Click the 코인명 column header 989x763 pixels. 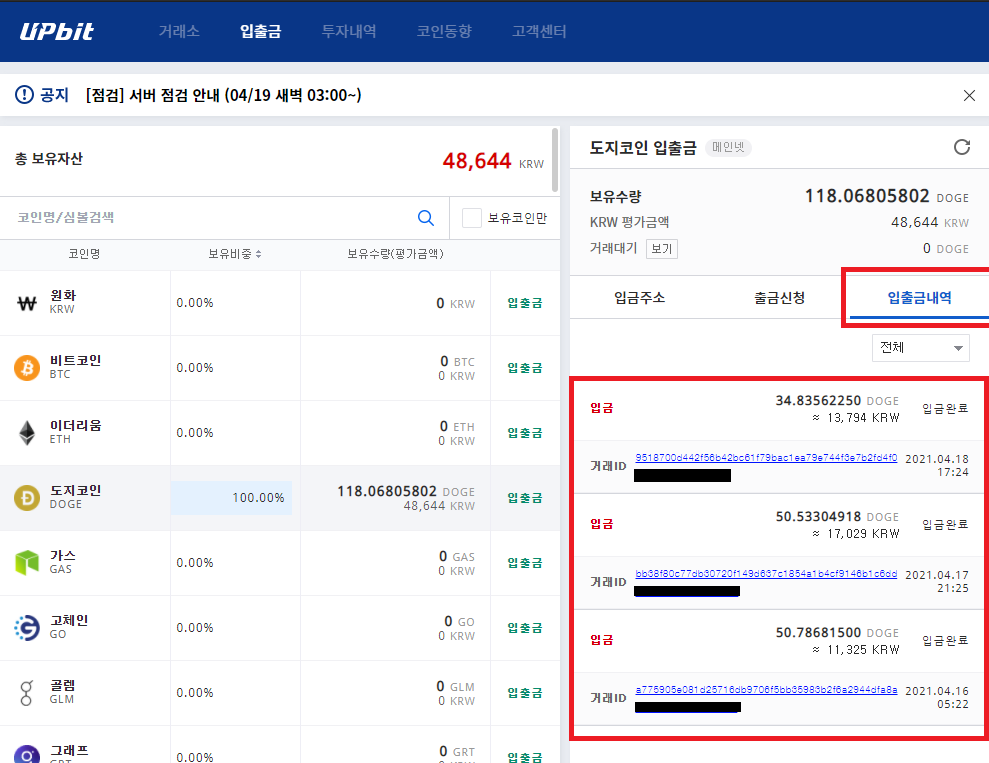click(85, 253)
